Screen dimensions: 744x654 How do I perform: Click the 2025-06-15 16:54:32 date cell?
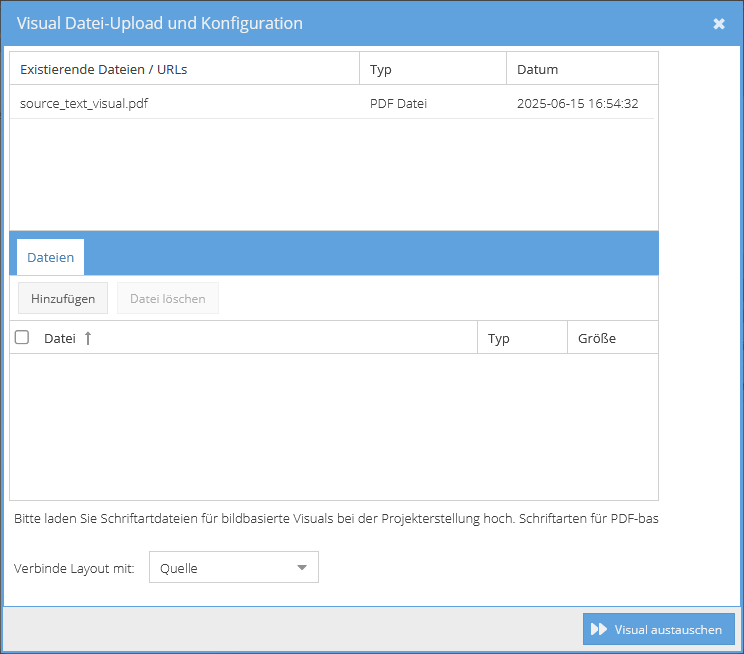(577, 103)
